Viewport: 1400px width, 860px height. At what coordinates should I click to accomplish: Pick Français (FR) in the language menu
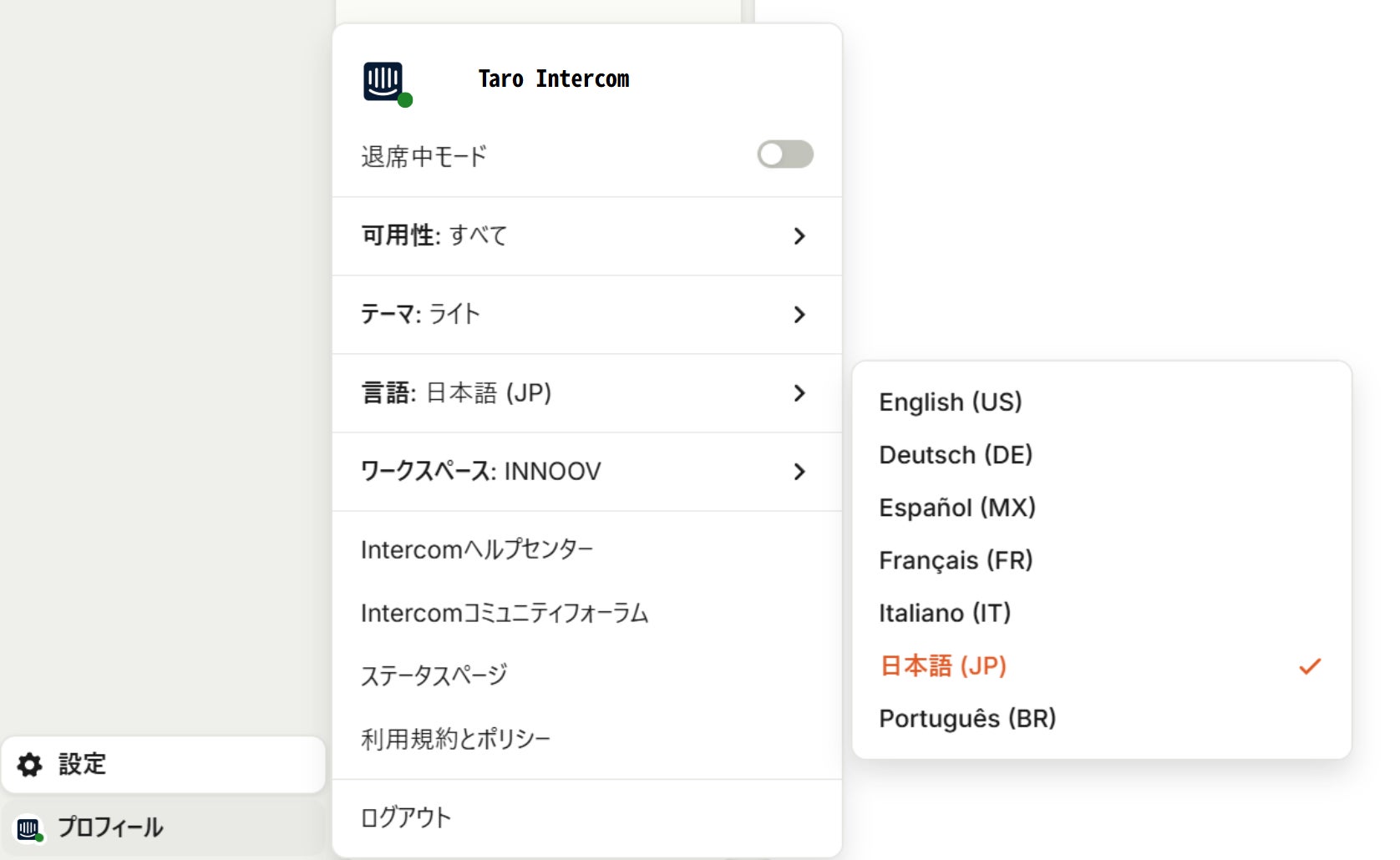pyautogui.click(x=956, y=560)
